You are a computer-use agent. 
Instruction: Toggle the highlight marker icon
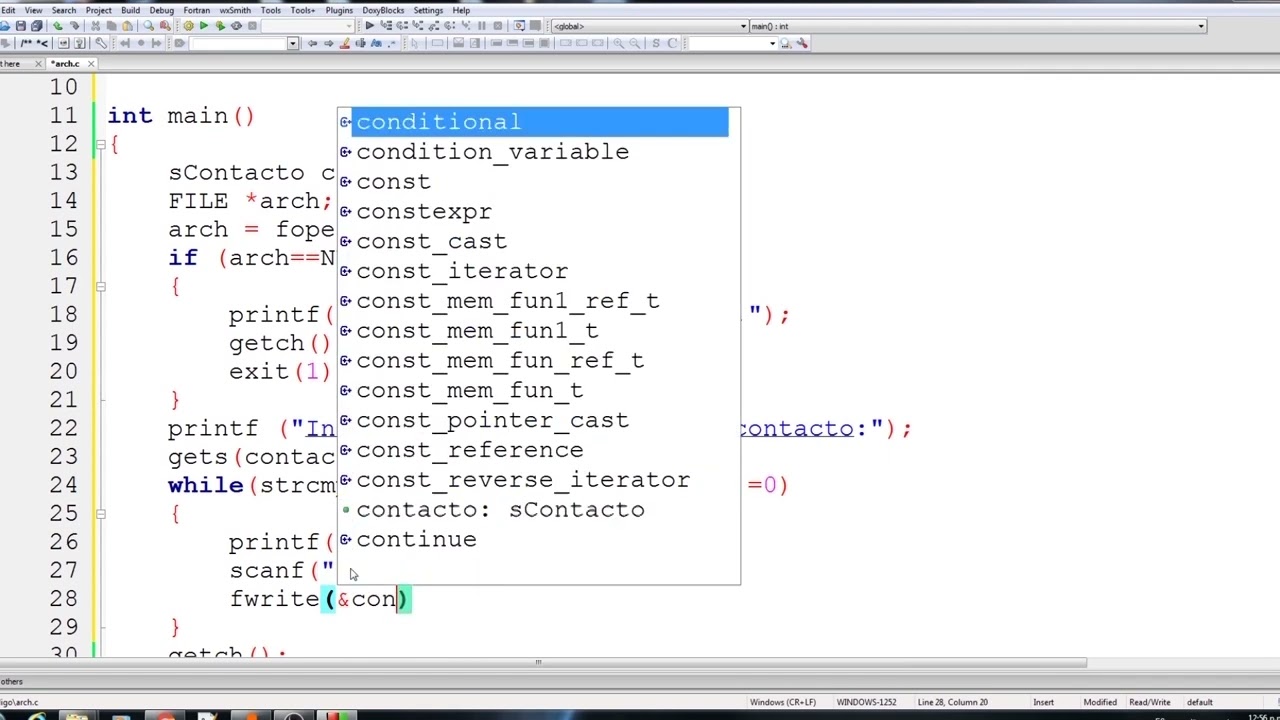tap(344, 43)
